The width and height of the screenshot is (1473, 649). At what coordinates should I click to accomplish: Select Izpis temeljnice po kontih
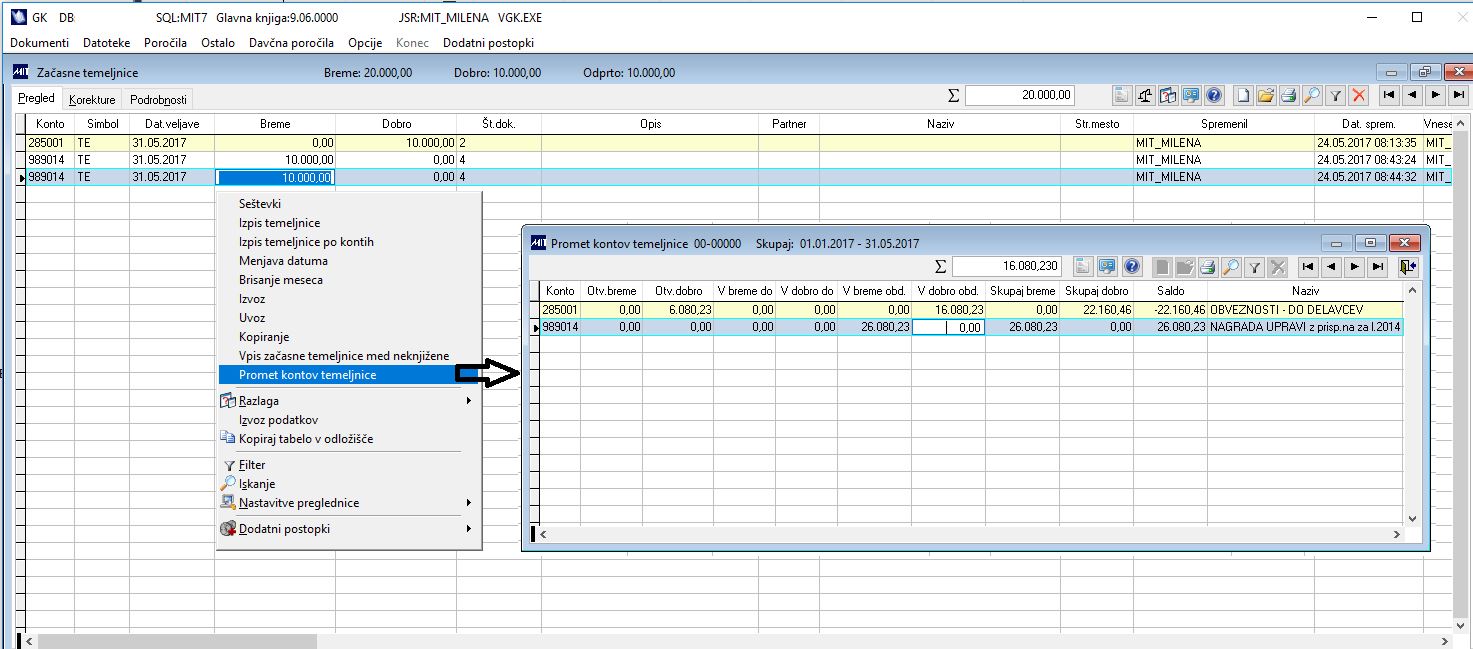(x=306, y=242)
